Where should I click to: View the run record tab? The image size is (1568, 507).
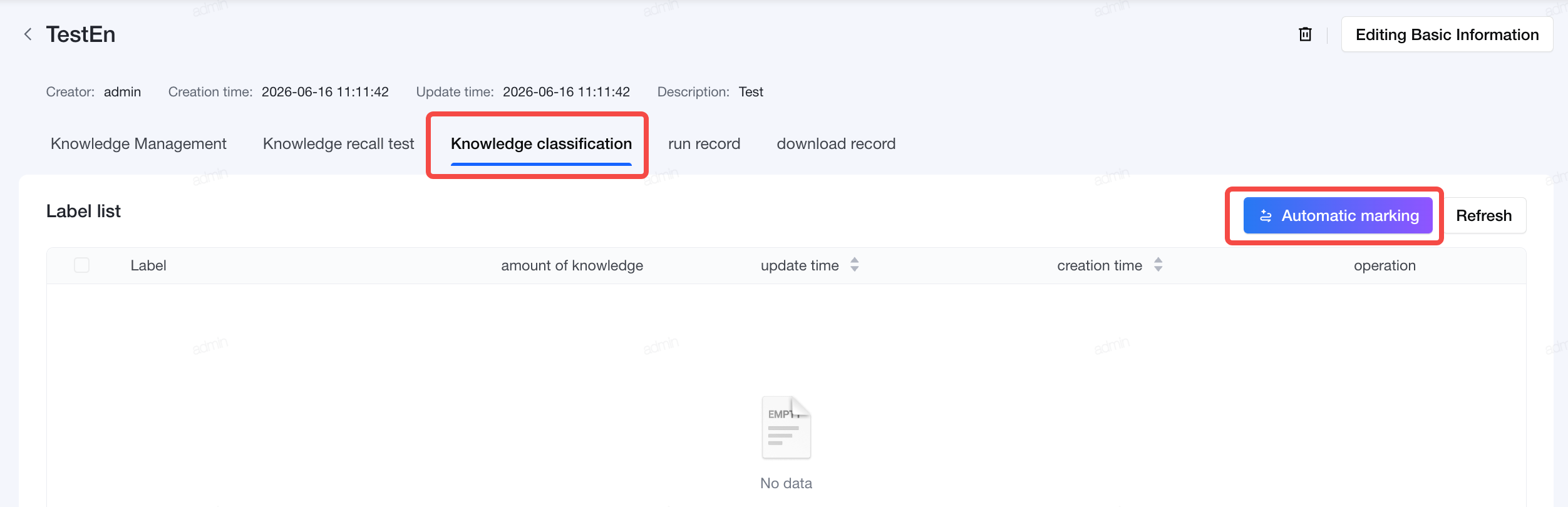704,144
